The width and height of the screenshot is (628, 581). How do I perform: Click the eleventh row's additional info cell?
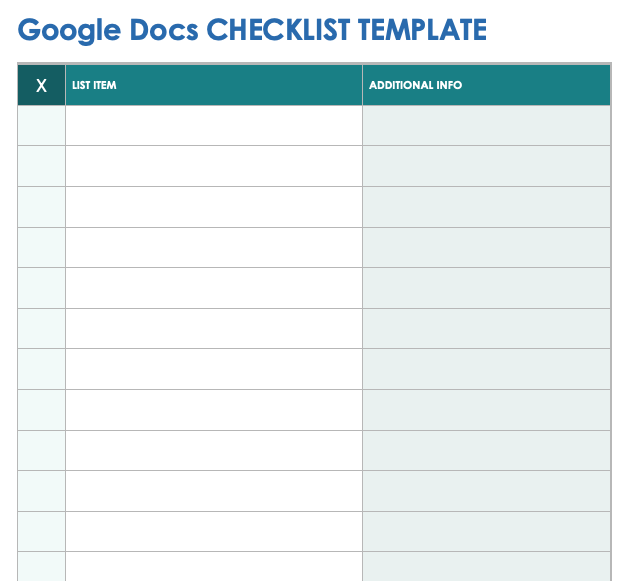point(486,532)
